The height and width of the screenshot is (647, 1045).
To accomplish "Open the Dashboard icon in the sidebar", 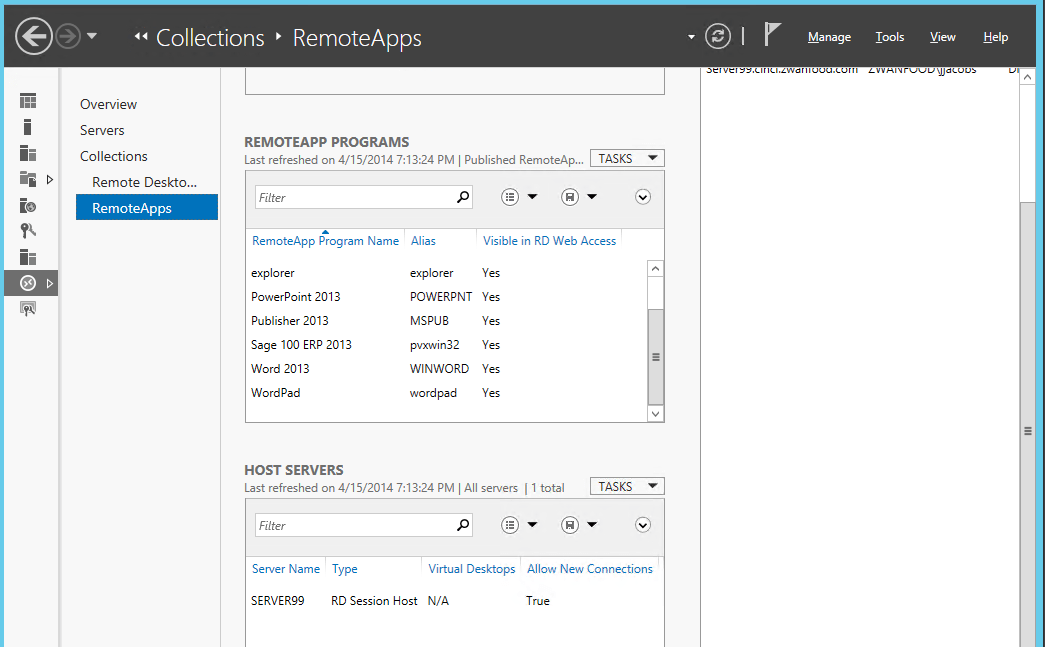I will click(x=28, y=101).
